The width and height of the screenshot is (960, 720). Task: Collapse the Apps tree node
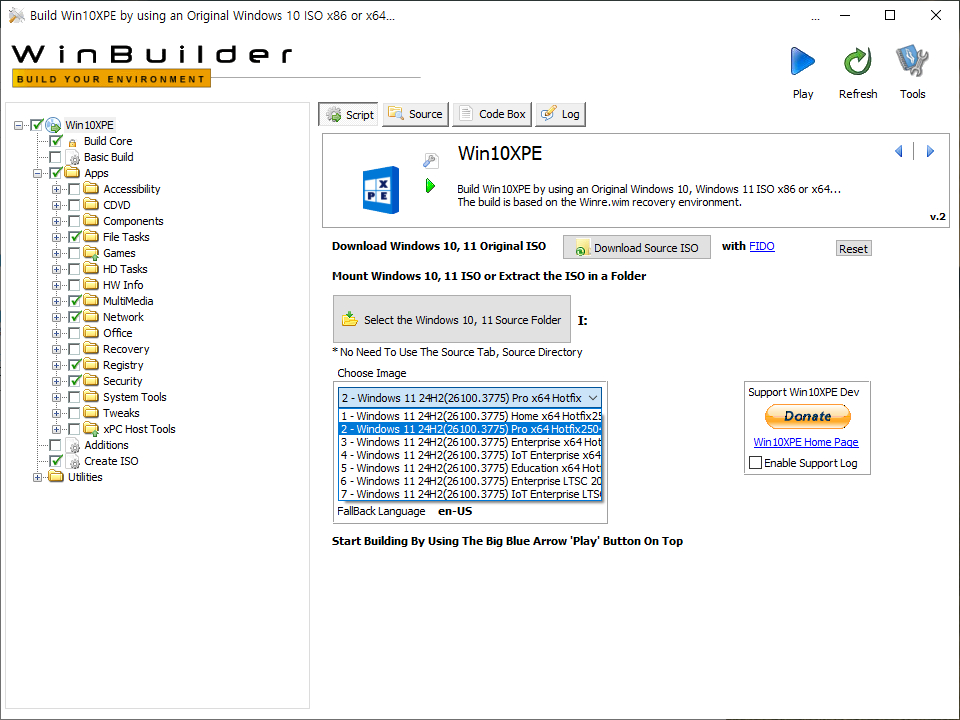pyautogui.click(x=37, y=173)
